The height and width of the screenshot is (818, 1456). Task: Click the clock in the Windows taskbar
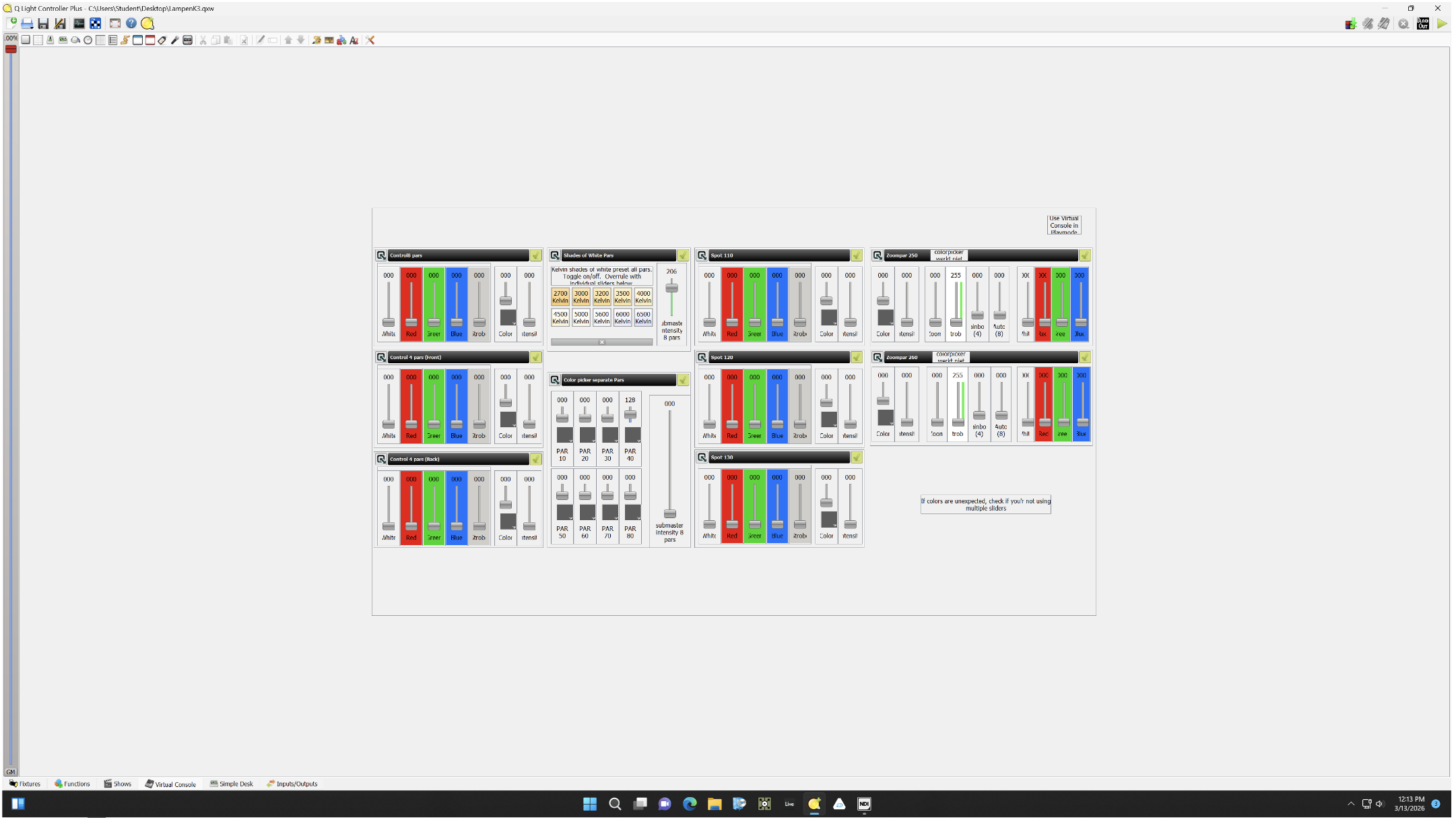pos(1411,803)
